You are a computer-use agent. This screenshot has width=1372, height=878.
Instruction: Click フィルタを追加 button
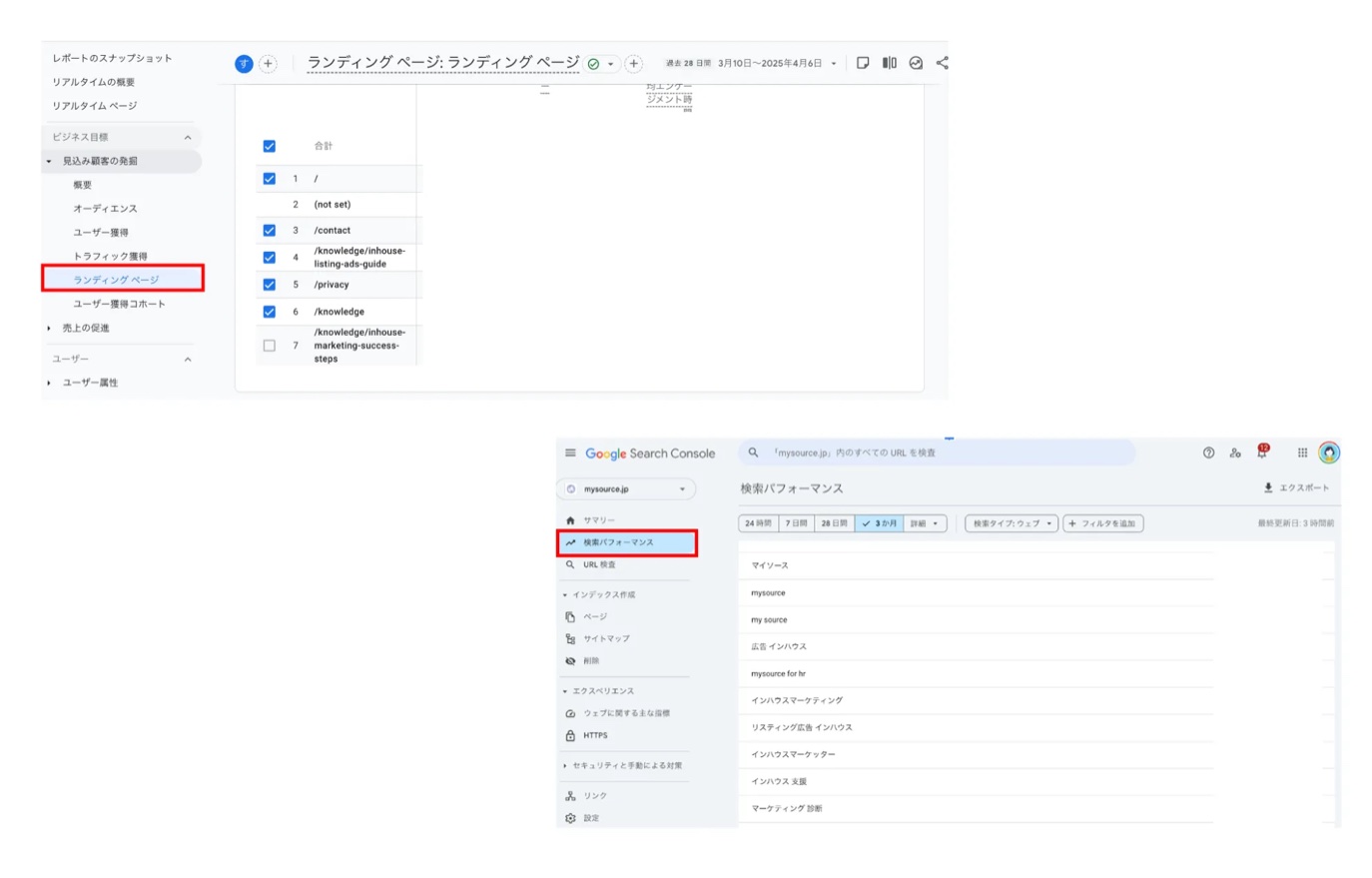1103,523
